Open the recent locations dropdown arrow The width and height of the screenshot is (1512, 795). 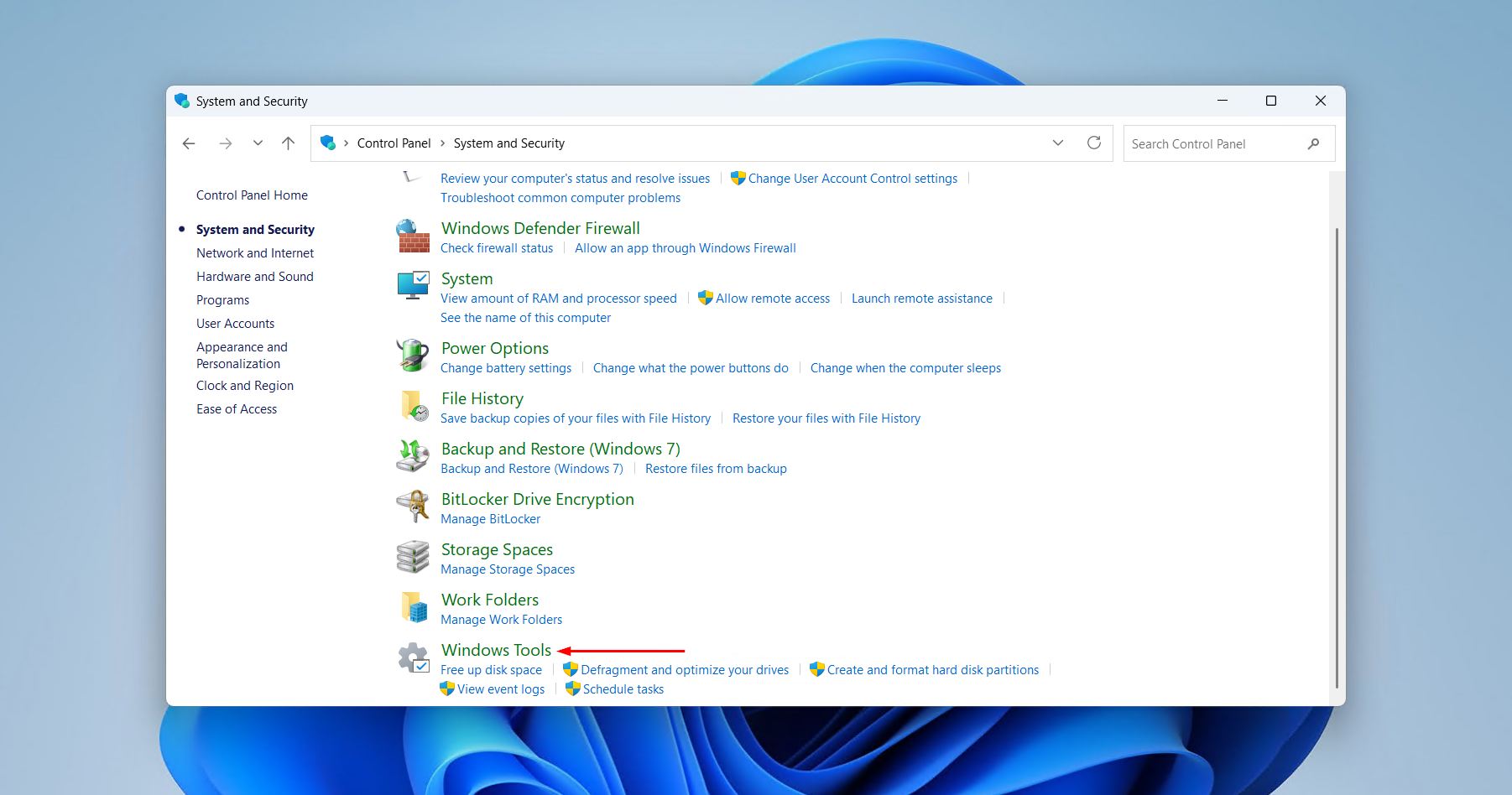pyautogui.click(x=258, y=143)
